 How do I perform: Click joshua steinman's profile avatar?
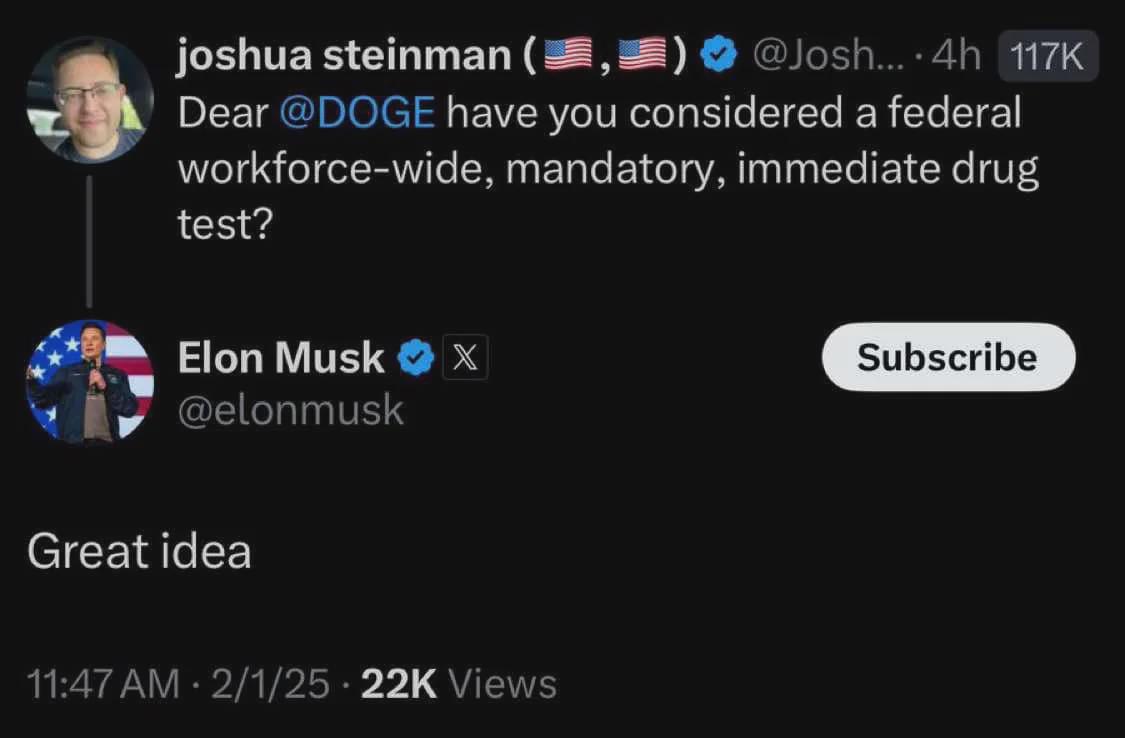[90, 100]
